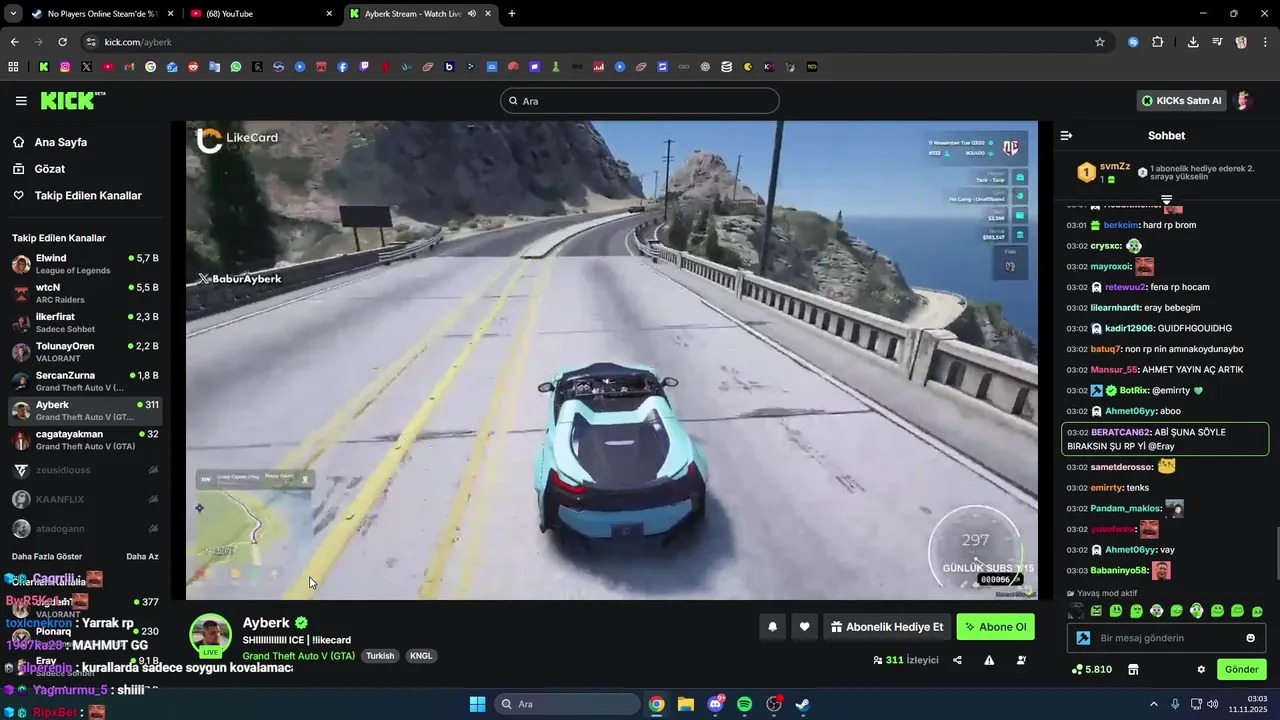This screenshot has width=1280, height=720.
Task: Open Spotify from taskbar
Action: tap(744, 704)
